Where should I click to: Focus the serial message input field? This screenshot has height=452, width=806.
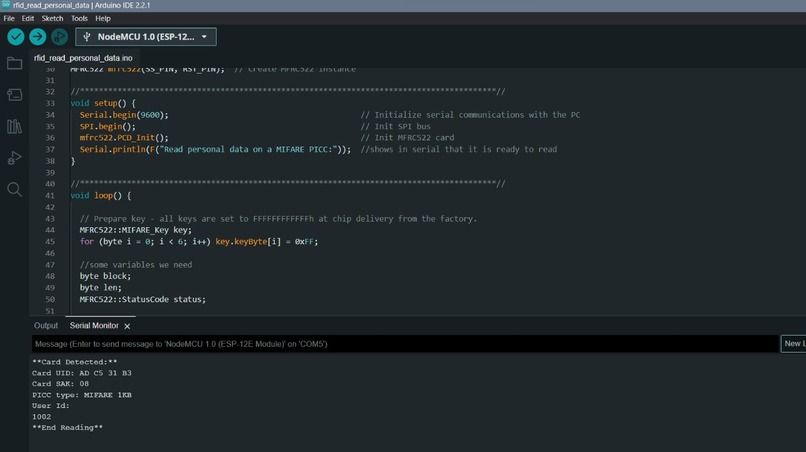[x=405, y=344]
